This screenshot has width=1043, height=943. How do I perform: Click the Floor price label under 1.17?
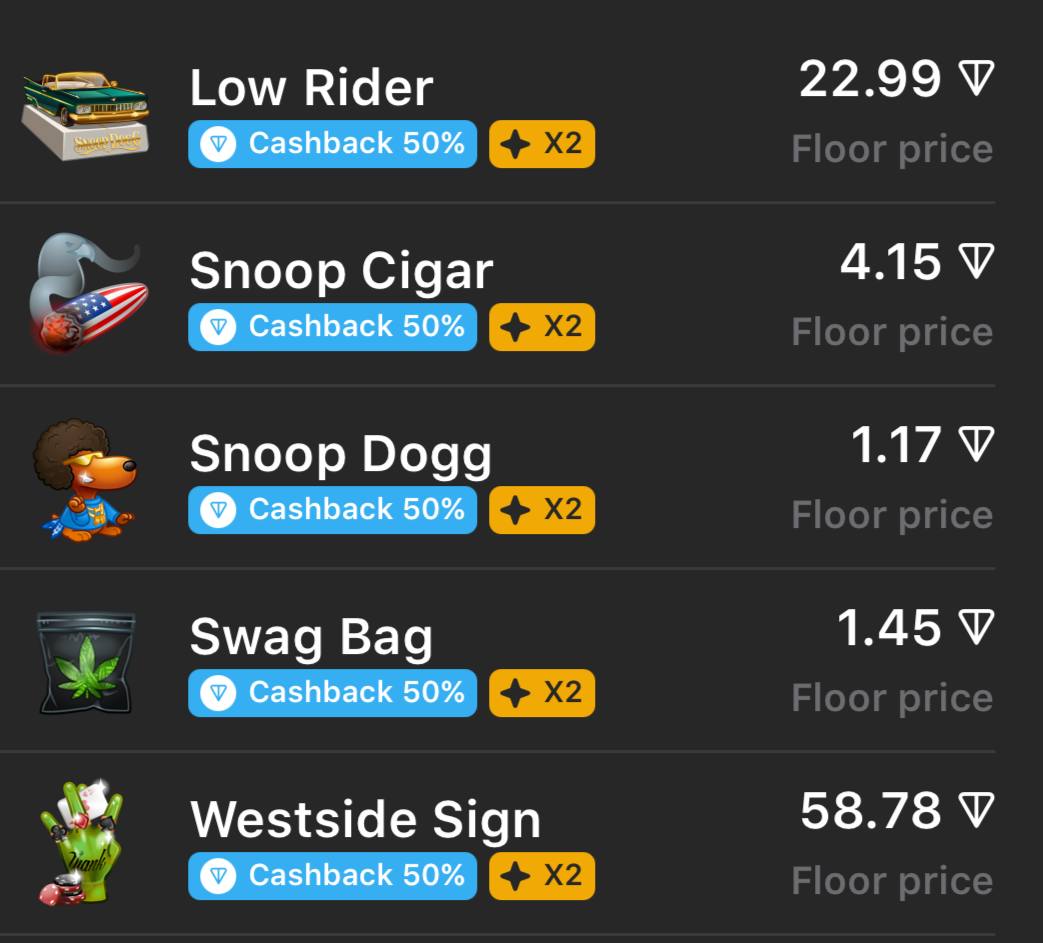(892, 515)
